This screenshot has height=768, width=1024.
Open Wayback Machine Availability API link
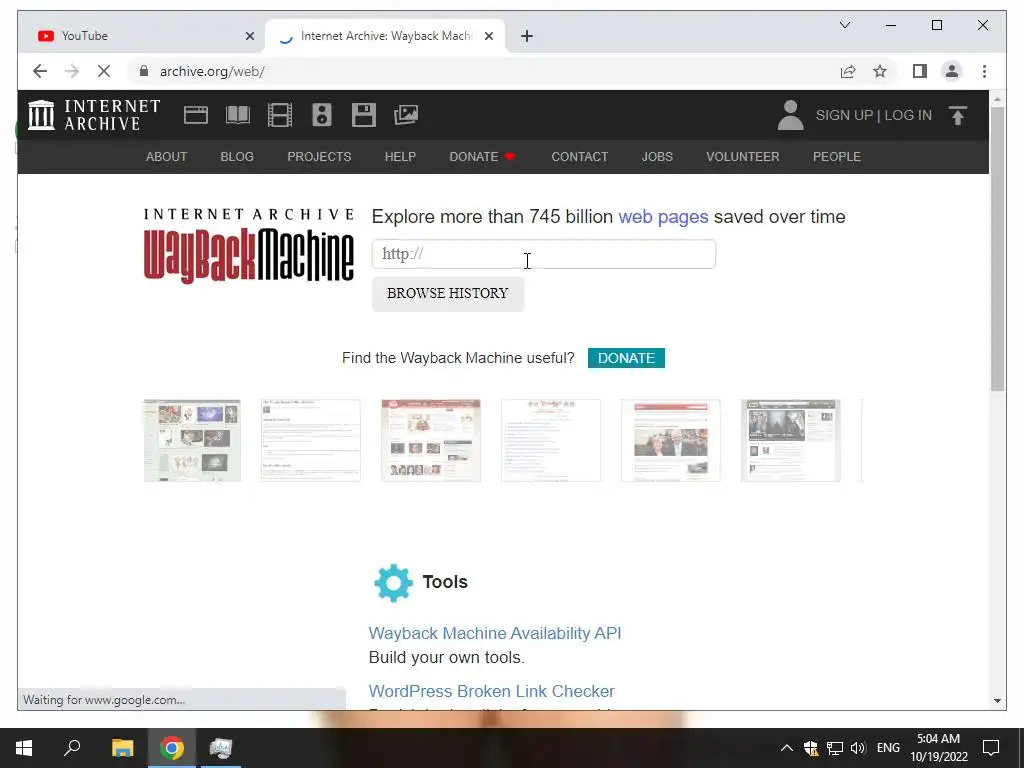pyautogui.click(x=495, y=633)
